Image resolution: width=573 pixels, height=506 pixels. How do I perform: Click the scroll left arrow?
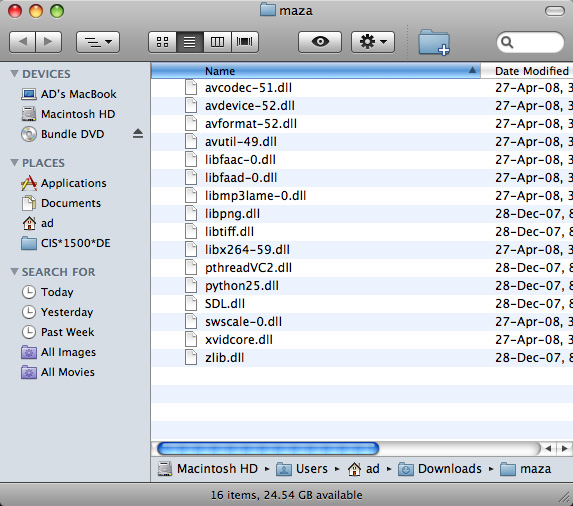coord(548,448)
